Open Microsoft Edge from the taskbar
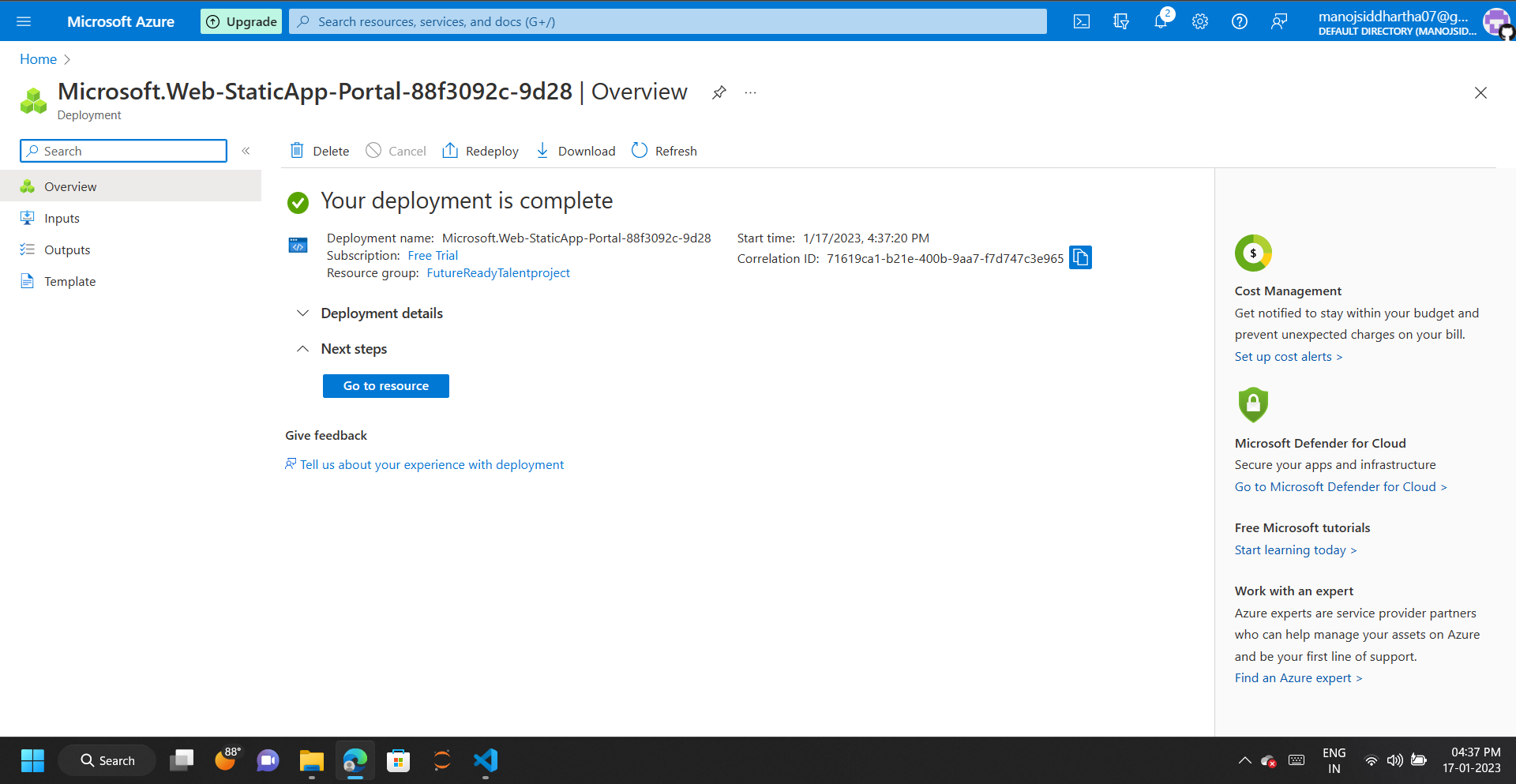The width and height of the screenshot is (1516, 784). point(355,760)
